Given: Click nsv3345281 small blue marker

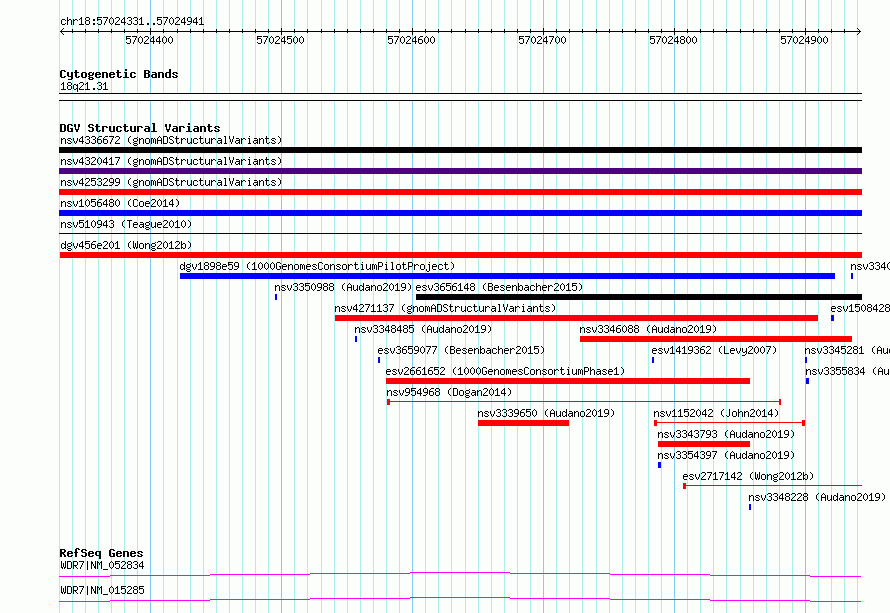Looking at the screenshot, I should (806, 360).
